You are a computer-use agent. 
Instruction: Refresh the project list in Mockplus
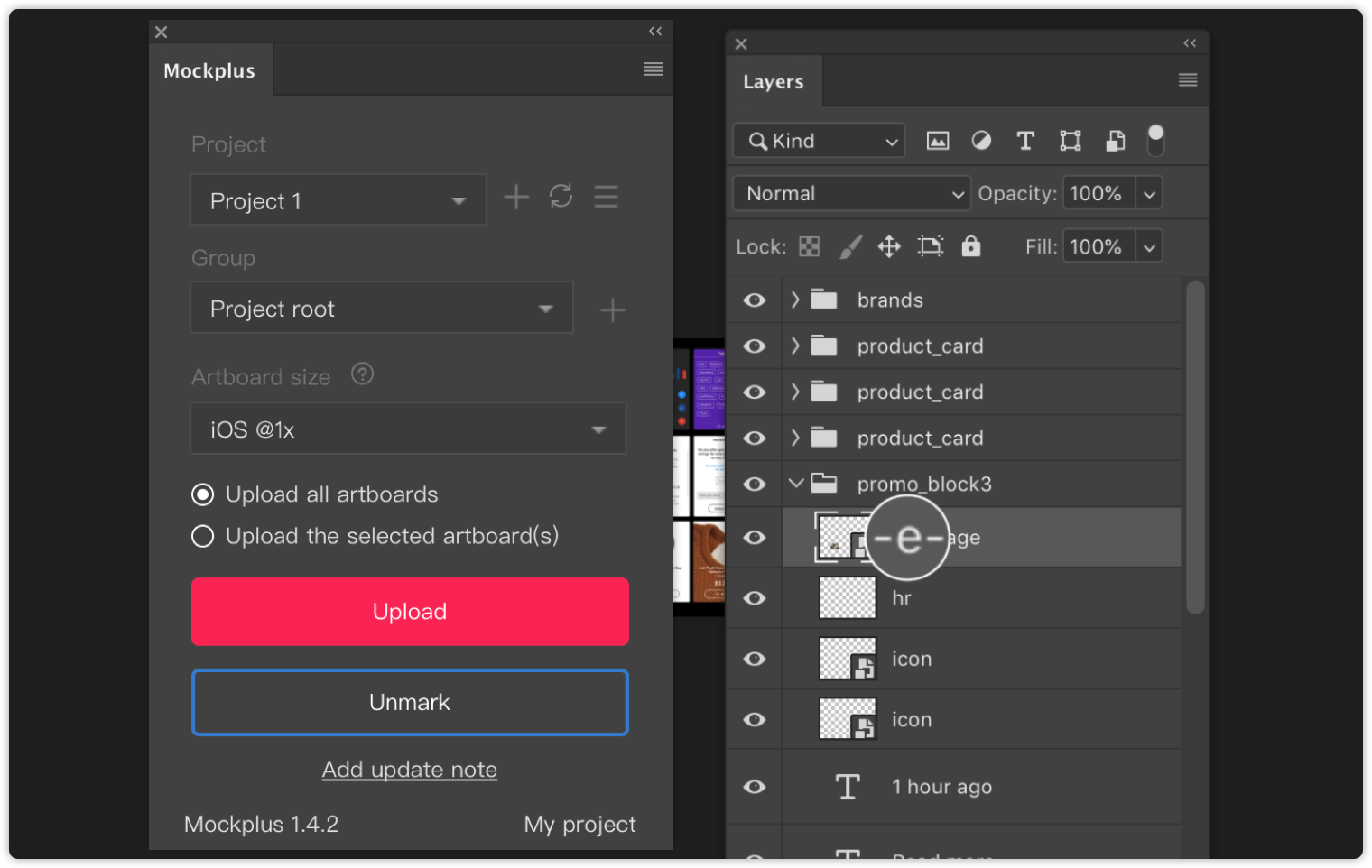click(x=561, y=197)
